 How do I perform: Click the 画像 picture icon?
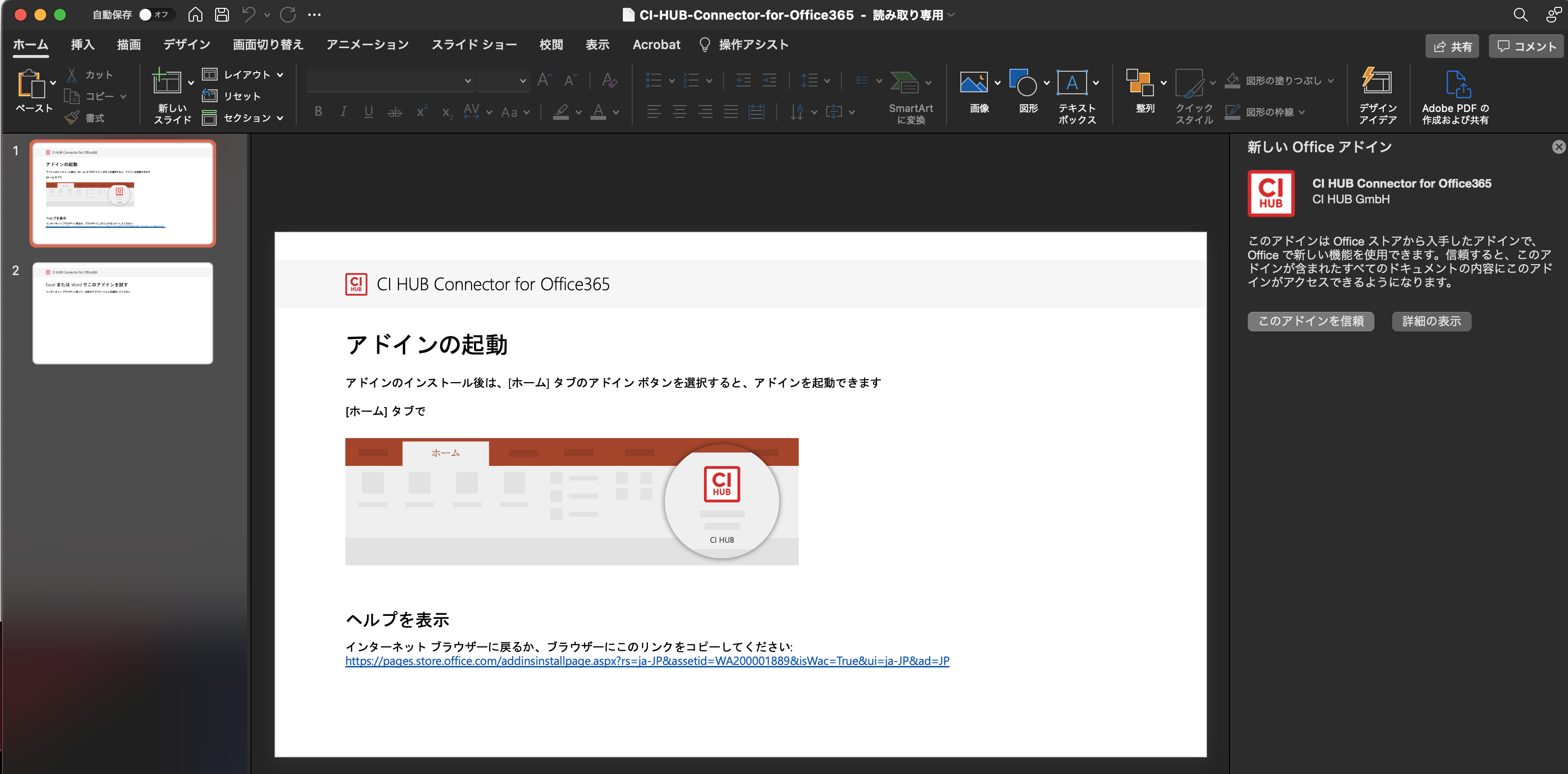click(973, 83)
